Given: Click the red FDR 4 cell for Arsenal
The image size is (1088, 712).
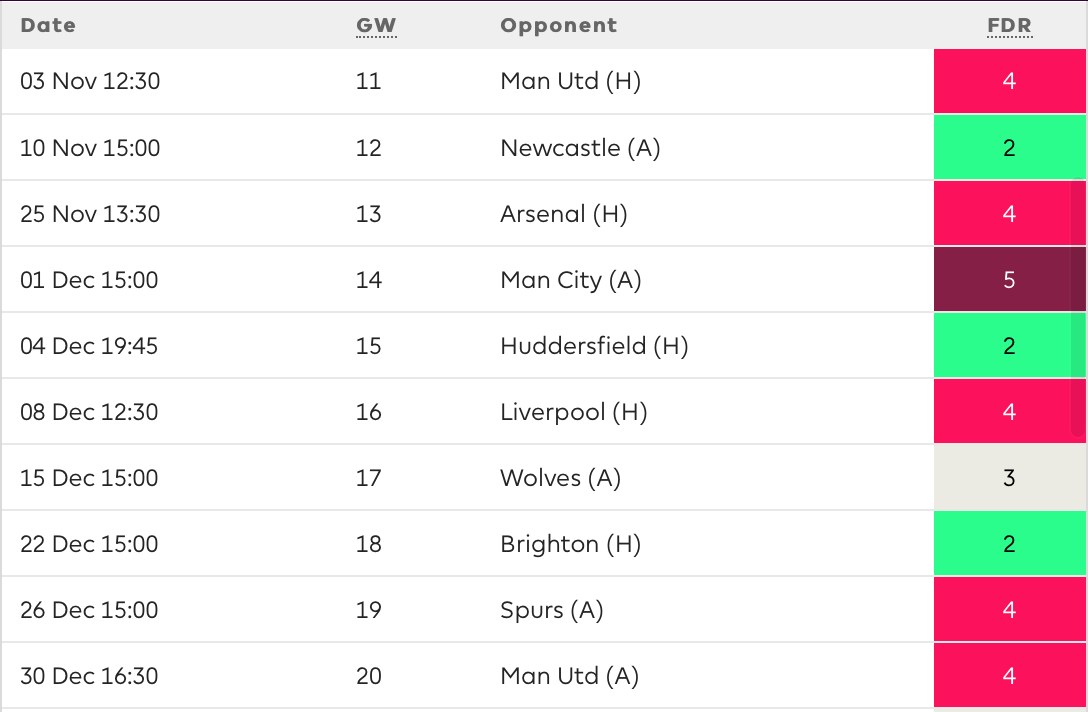Looking at the screenshot, I should 1010,214.
